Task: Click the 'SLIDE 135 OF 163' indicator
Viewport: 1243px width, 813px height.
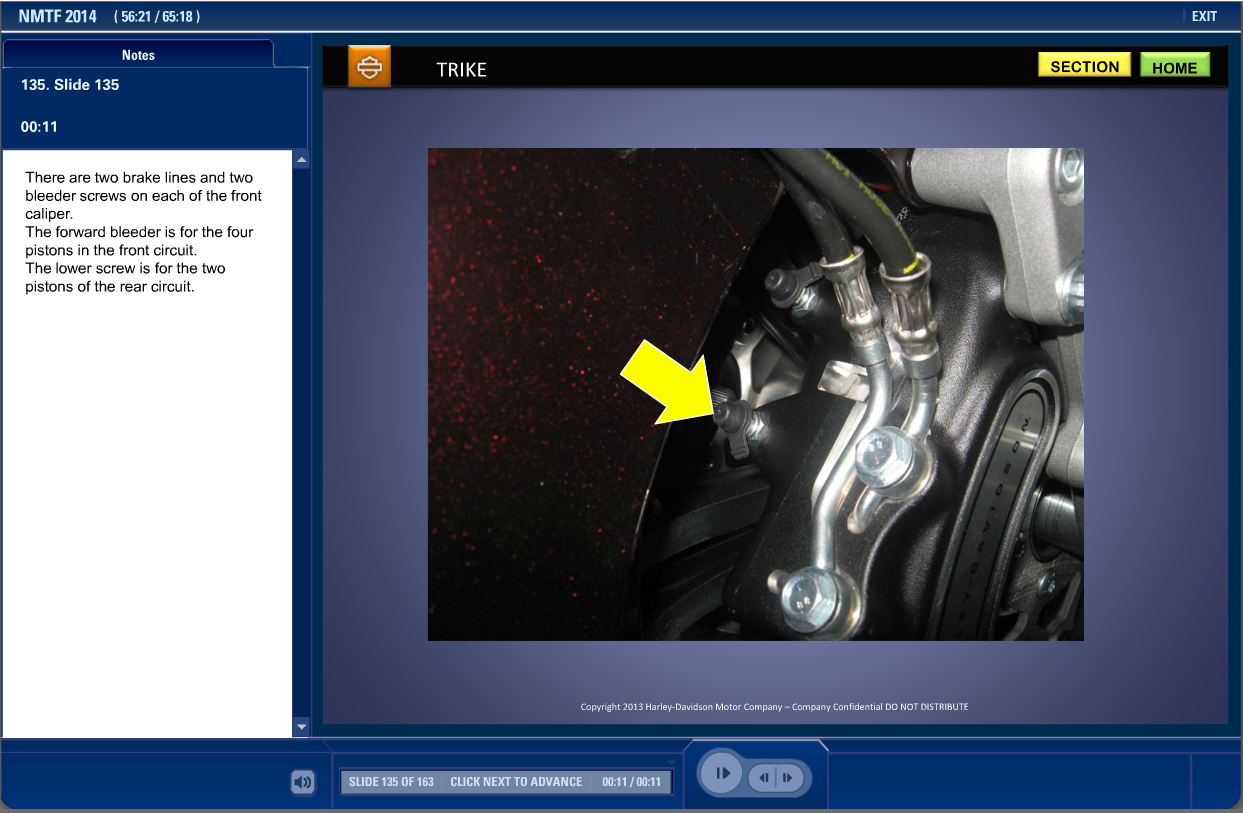Action: tap(391, 782)
